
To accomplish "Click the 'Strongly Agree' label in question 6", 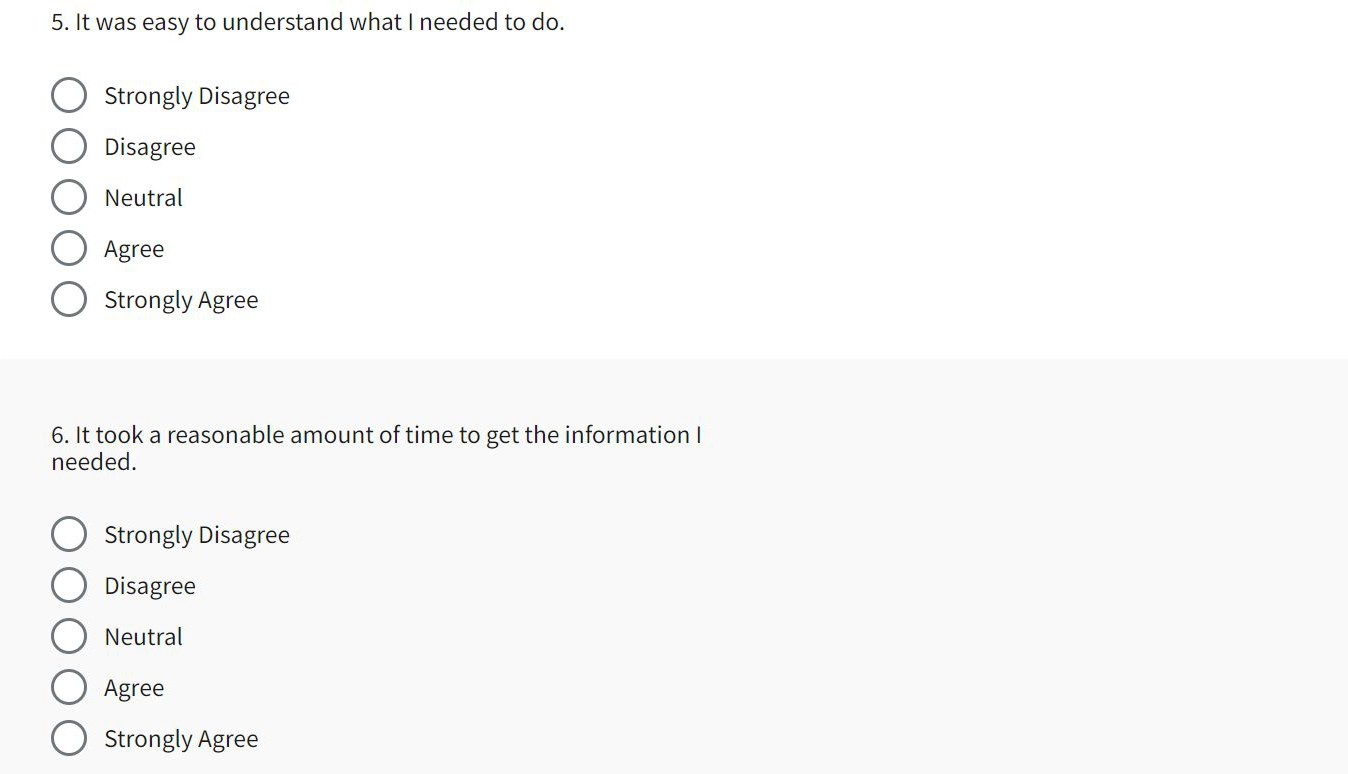I will (181, 739).
